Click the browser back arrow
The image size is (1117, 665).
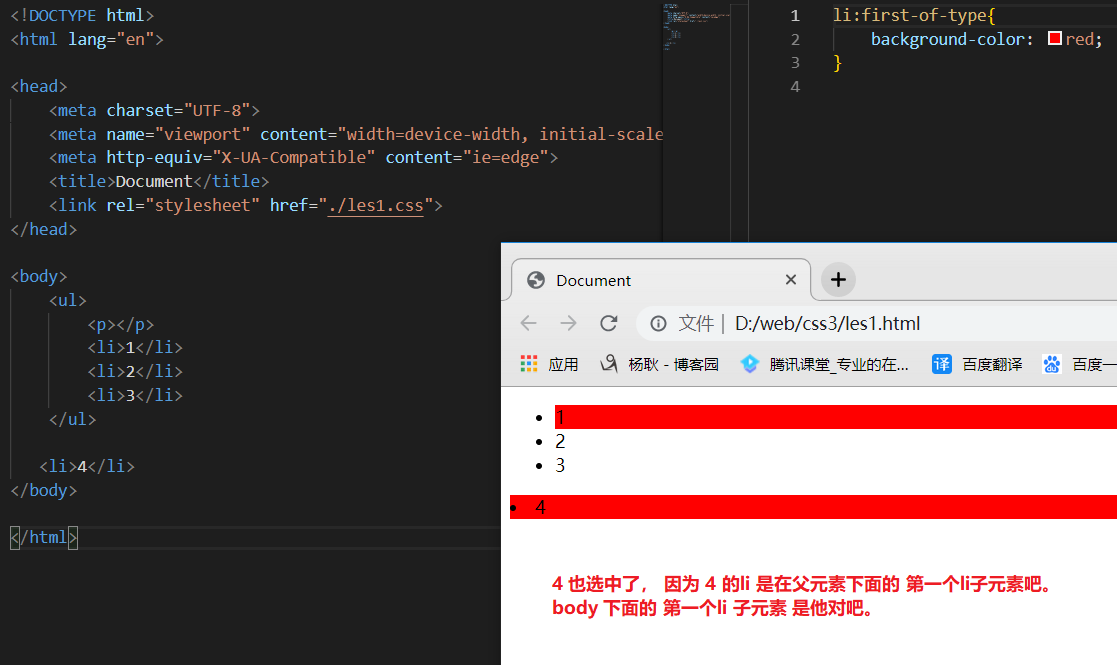(x=529, y=323)
